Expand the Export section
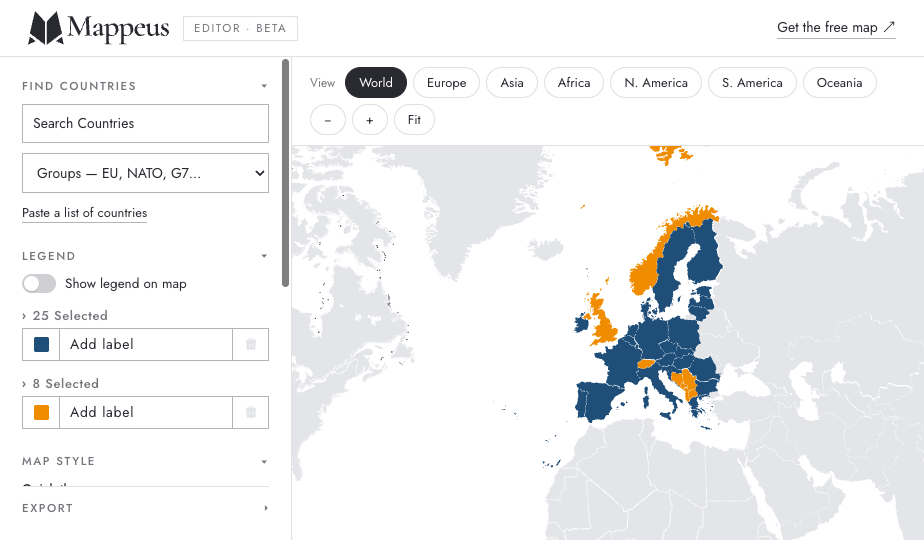The width and height of the screenshot is (924, 540). [265, 508]
